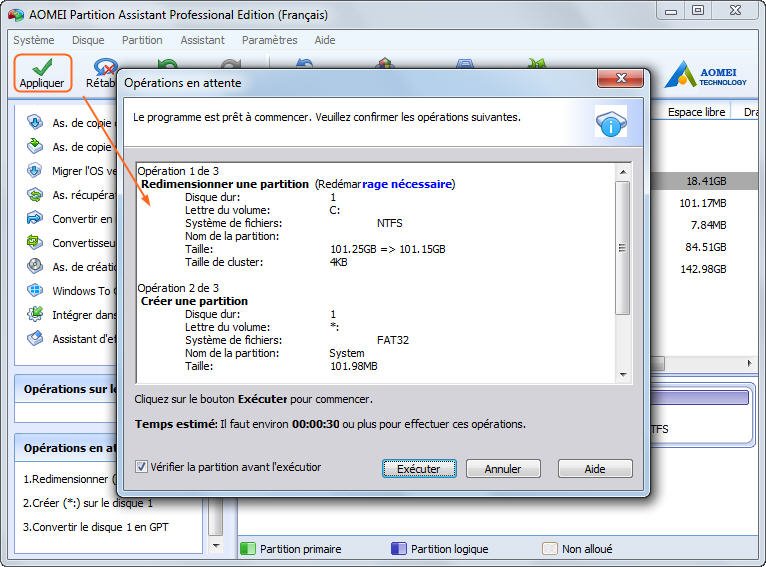
Task: Click the Intégrer dans sidebar icon
Action: tap(35, 314)
